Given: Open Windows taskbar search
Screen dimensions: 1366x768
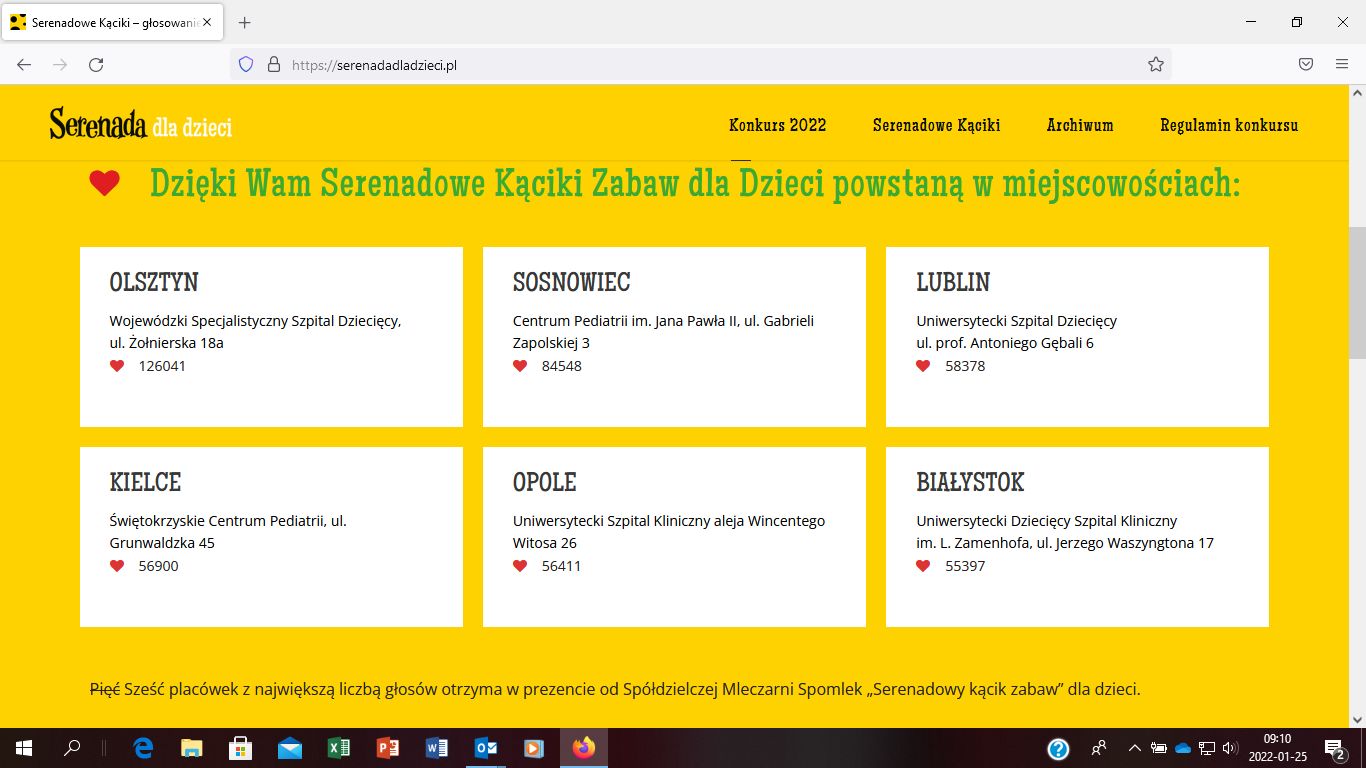Looking at the screenshot, I should tap(72, 748).
